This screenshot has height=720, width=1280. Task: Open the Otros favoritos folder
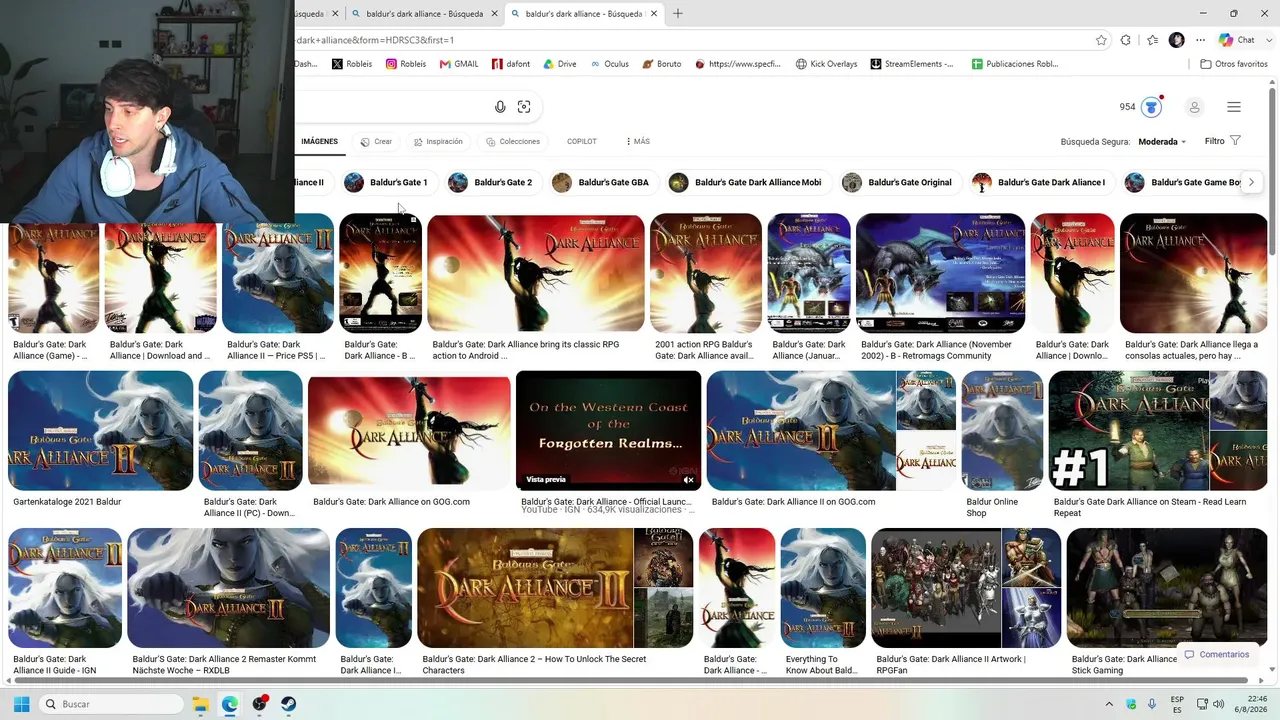[x=1234, y=64]
